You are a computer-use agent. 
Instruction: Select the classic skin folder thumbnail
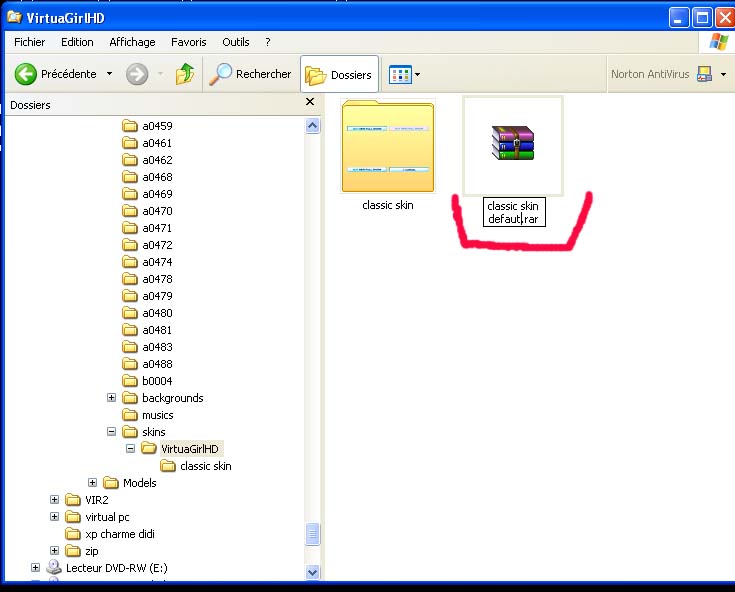point(388,146)
